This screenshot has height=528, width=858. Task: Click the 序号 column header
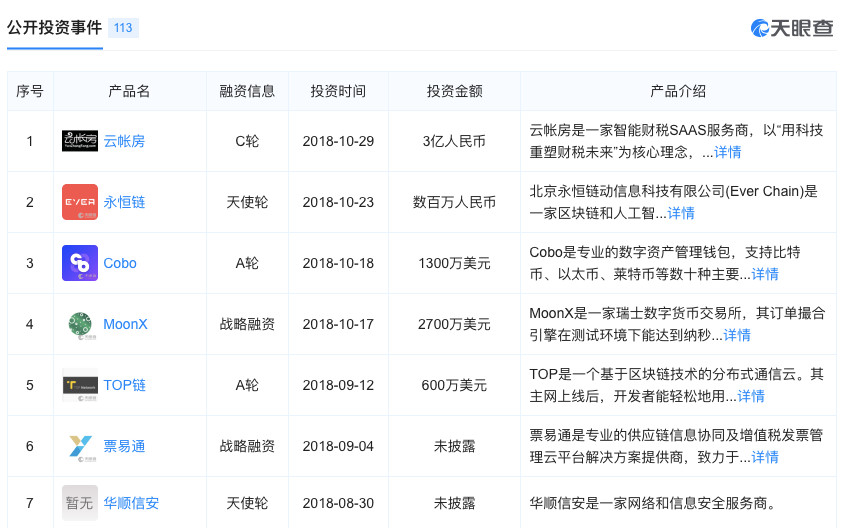click(30, 91)
